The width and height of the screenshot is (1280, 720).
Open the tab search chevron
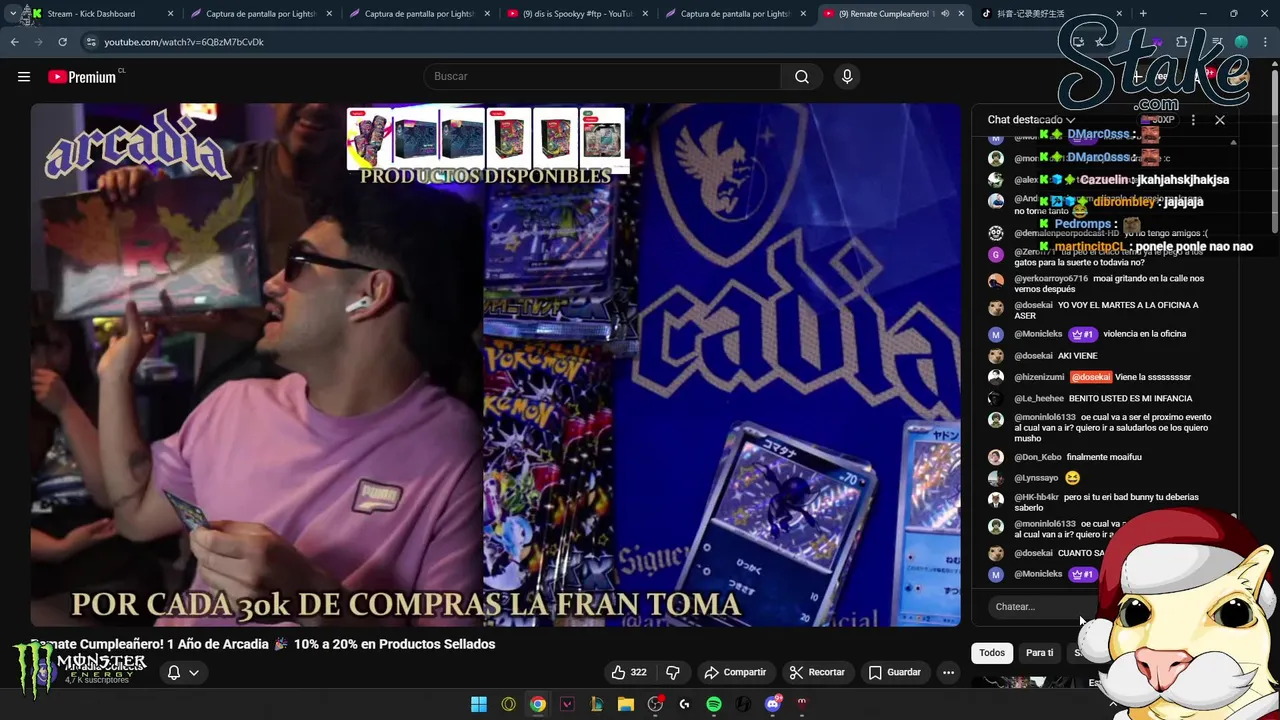click(x=12, y=14)
